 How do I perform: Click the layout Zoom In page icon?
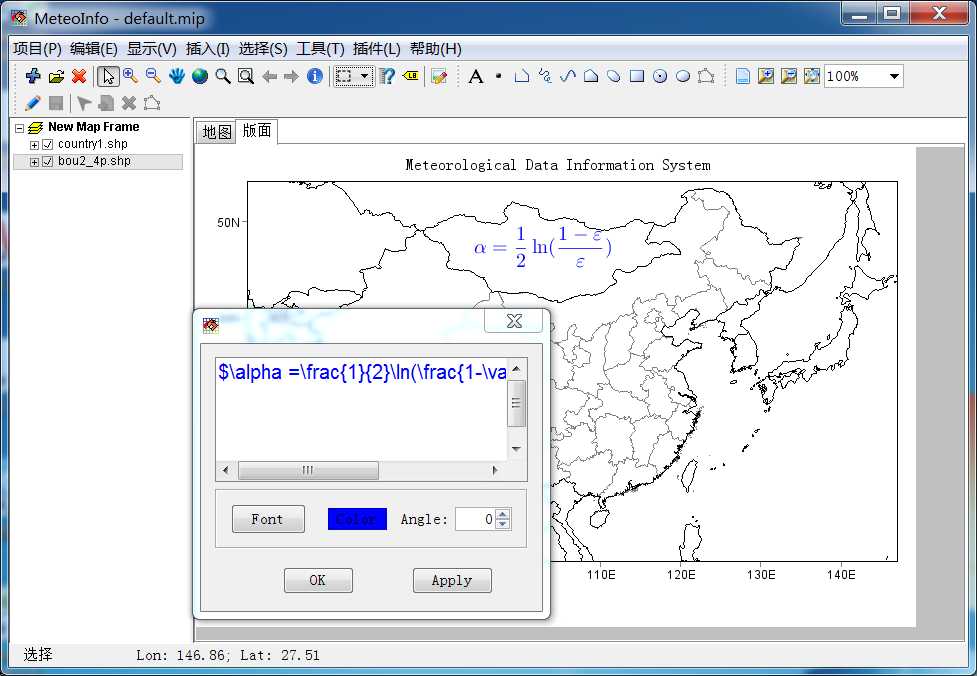[766, 76]
